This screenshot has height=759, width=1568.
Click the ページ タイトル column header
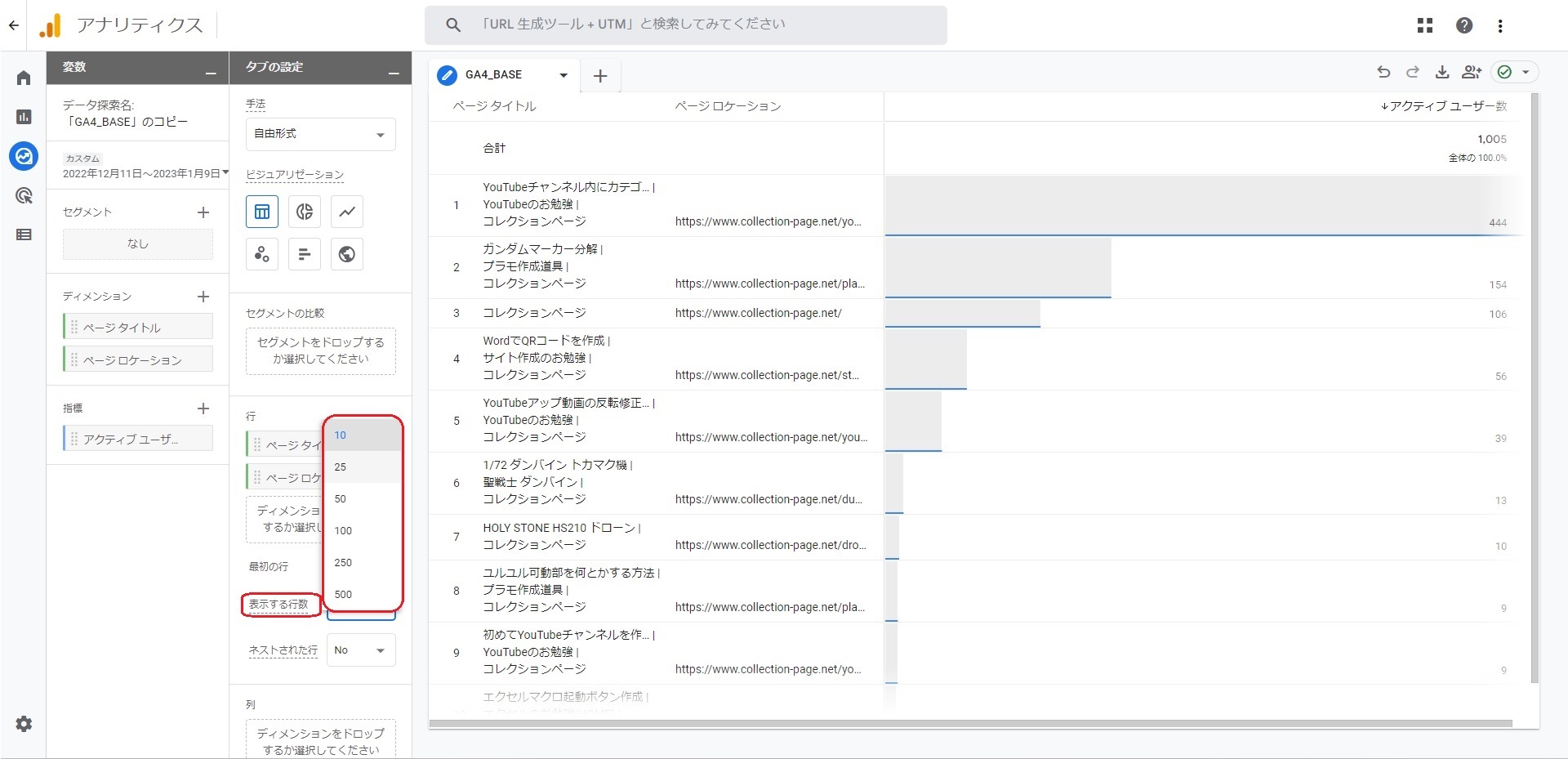[x=494, y=106]
